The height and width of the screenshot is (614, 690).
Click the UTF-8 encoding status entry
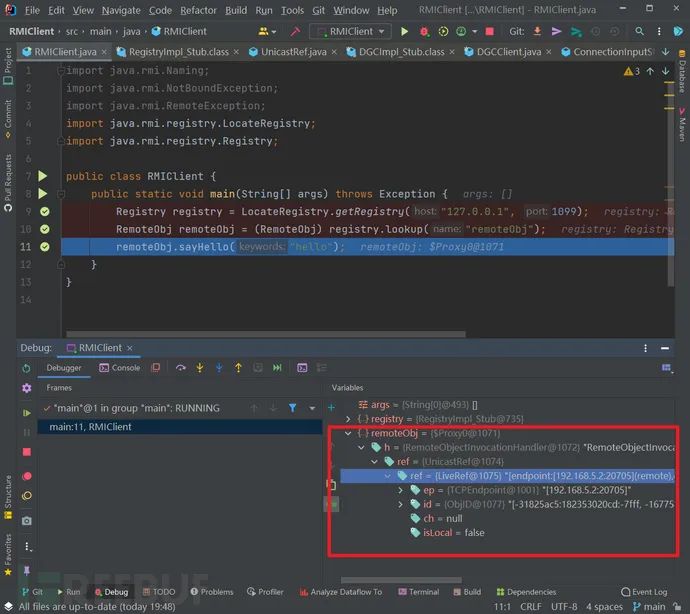coord(564,607)
